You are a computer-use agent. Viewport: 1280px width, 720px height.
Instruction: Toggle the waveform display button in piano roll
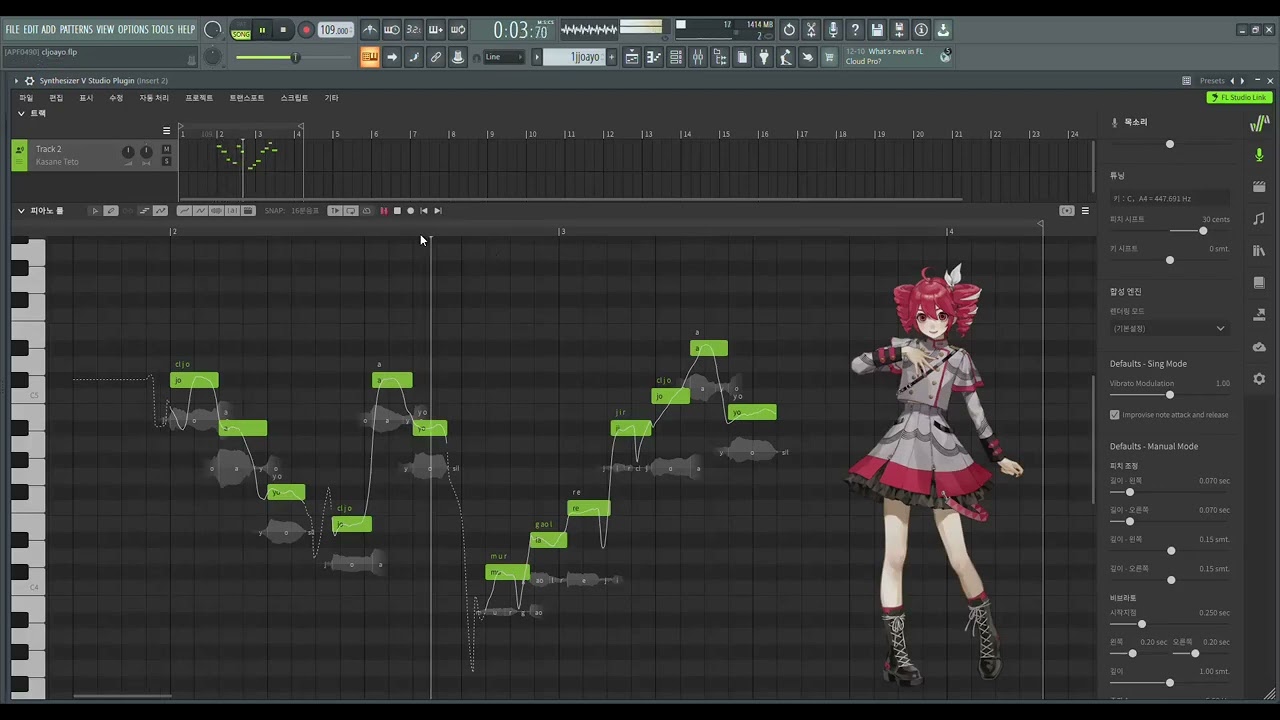[217, 211]
